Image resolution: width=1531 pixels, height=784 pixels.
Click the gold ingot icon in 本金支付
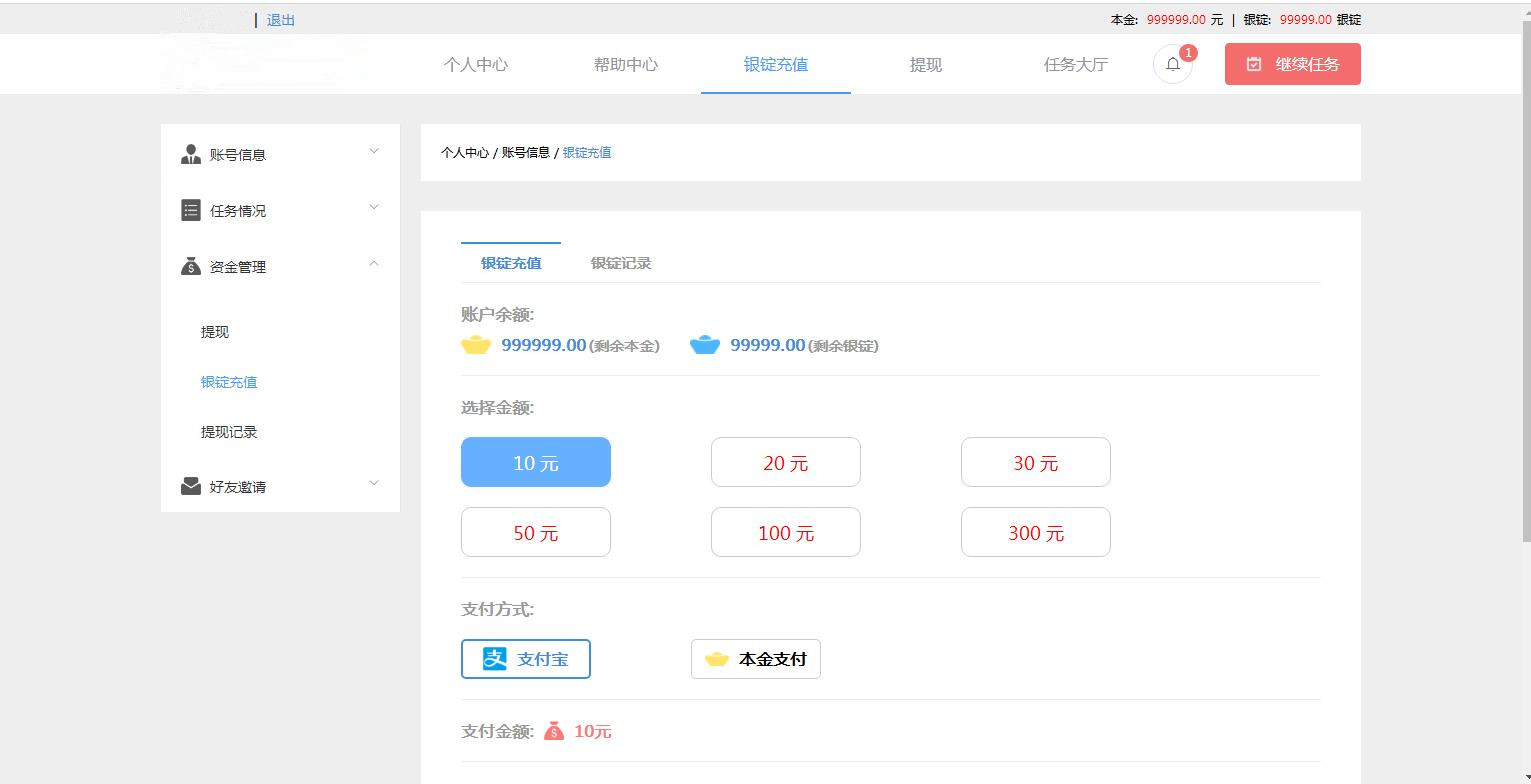(x=717, y=659)
